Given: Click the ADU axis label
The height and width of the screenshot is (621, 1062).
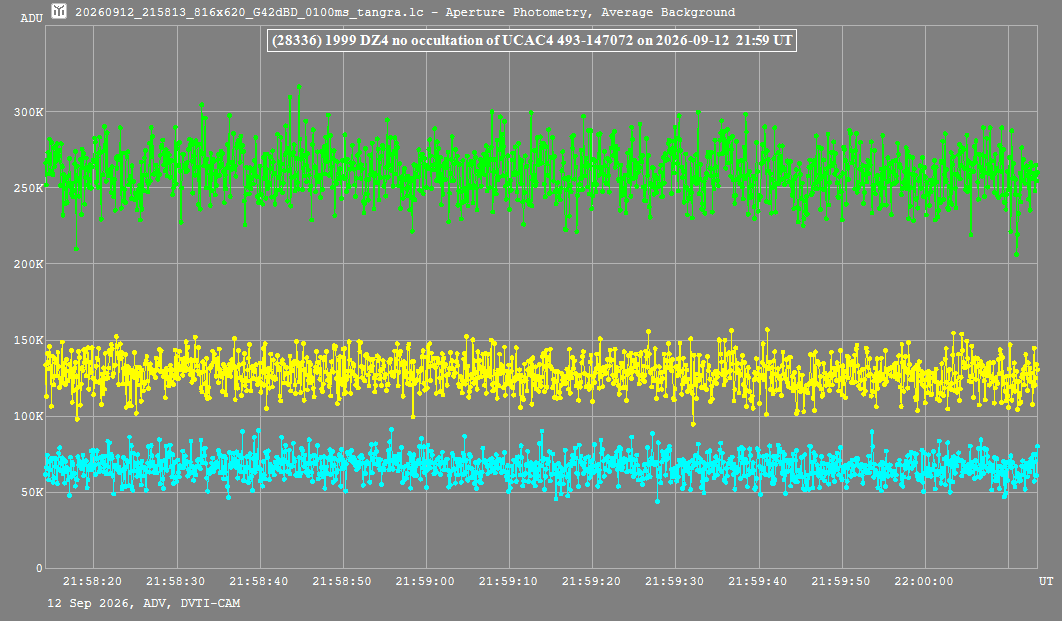Looking at the screenshot, I should pos(32,18).
